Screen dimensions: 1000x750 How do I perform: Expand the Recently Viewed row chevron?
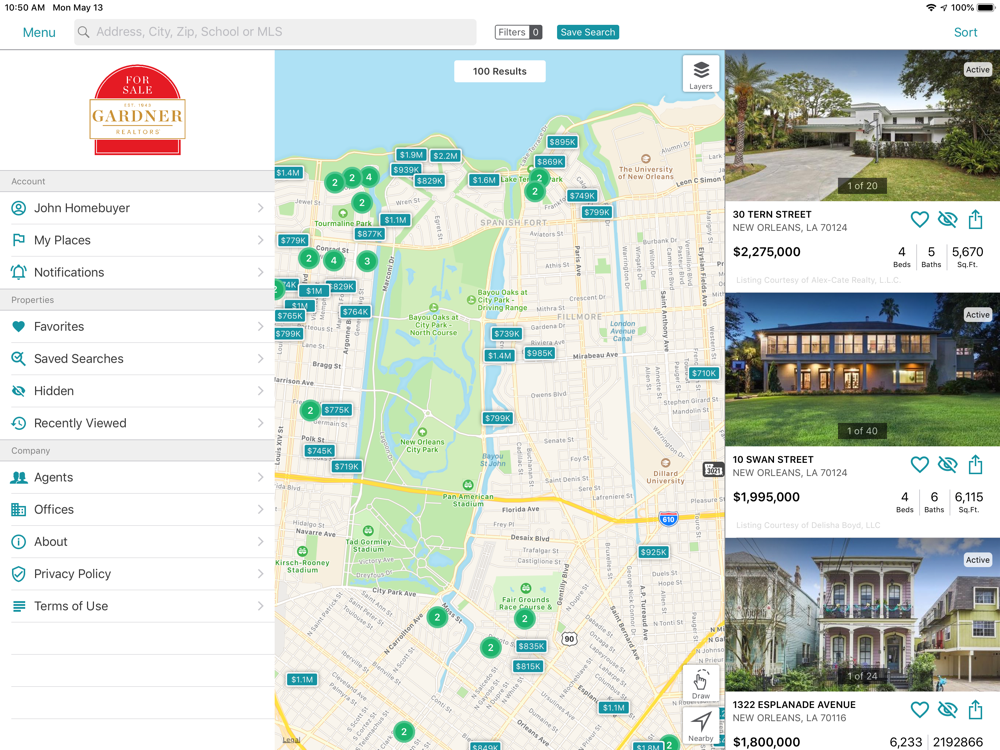coord(261,423)
